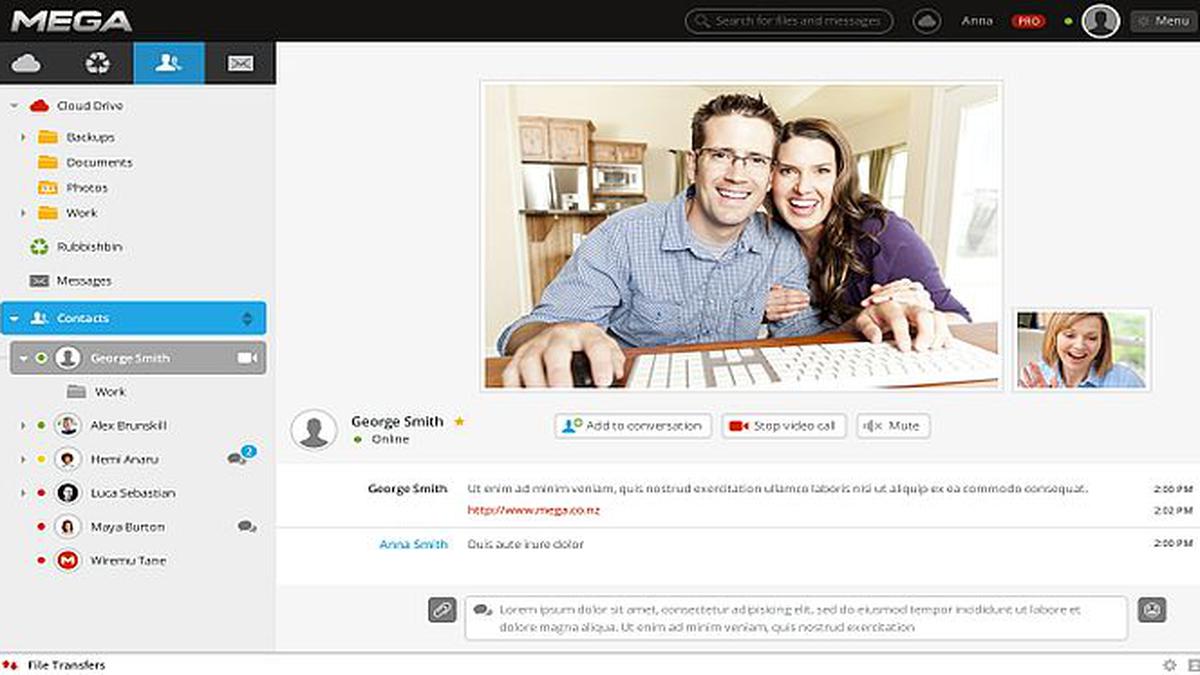
Task: Select the Contacts section header
Action: [85, 317]
